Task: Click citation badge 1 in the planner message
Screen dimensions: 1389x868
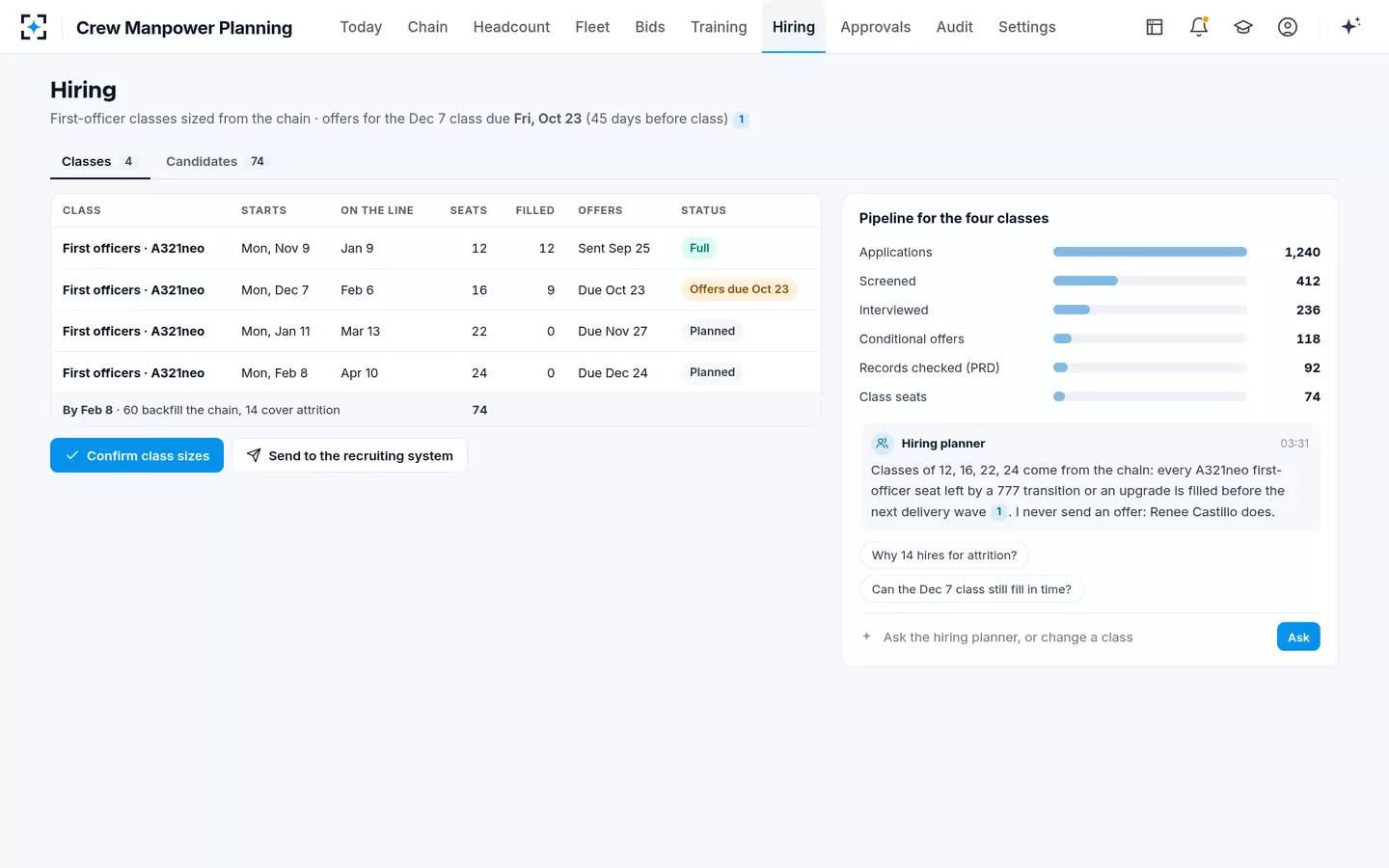Action: coord(999,512)
